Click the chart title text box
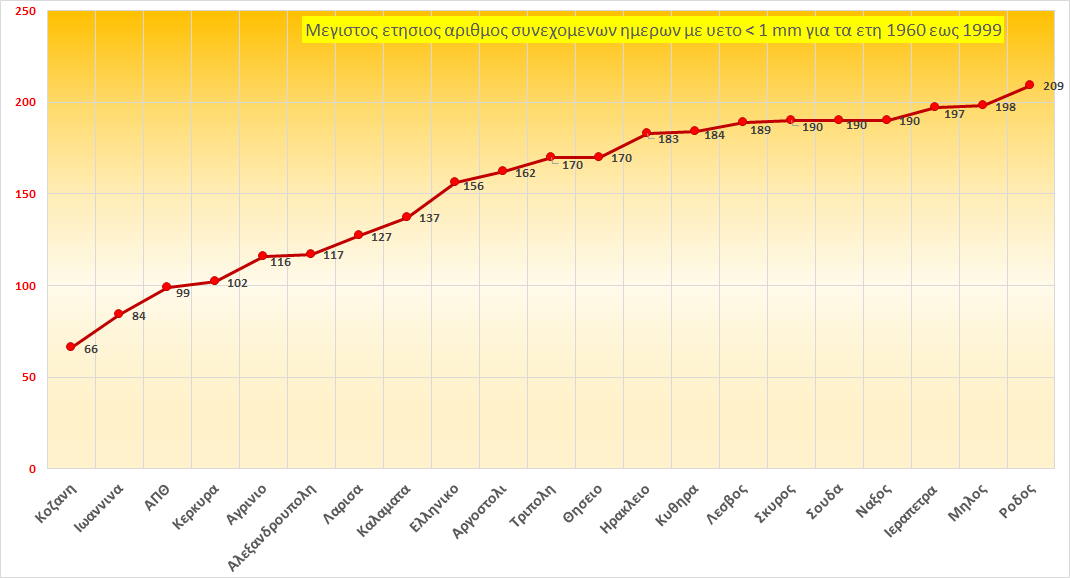This screenshot has height=578, width=1070. tap(653, 31)
